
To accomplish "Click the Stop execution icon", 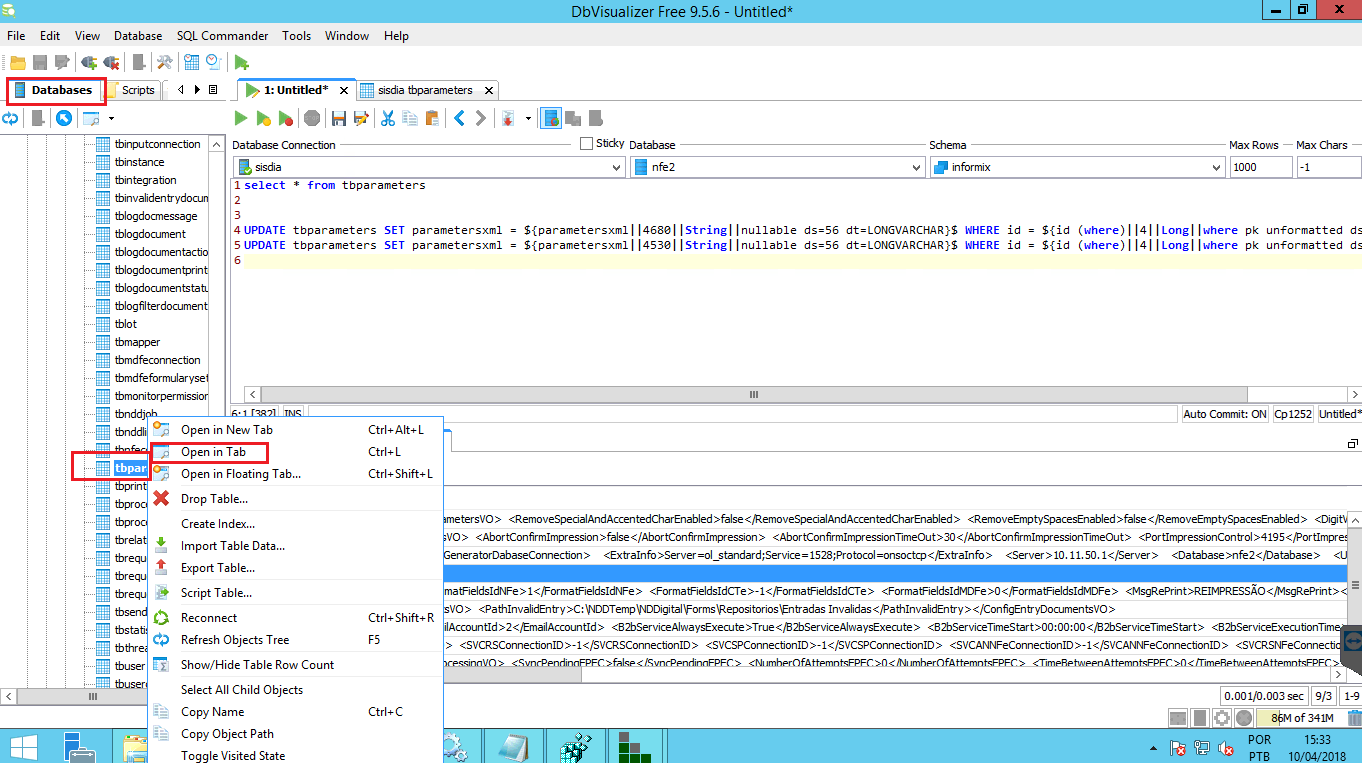I will tap(312, 118).
